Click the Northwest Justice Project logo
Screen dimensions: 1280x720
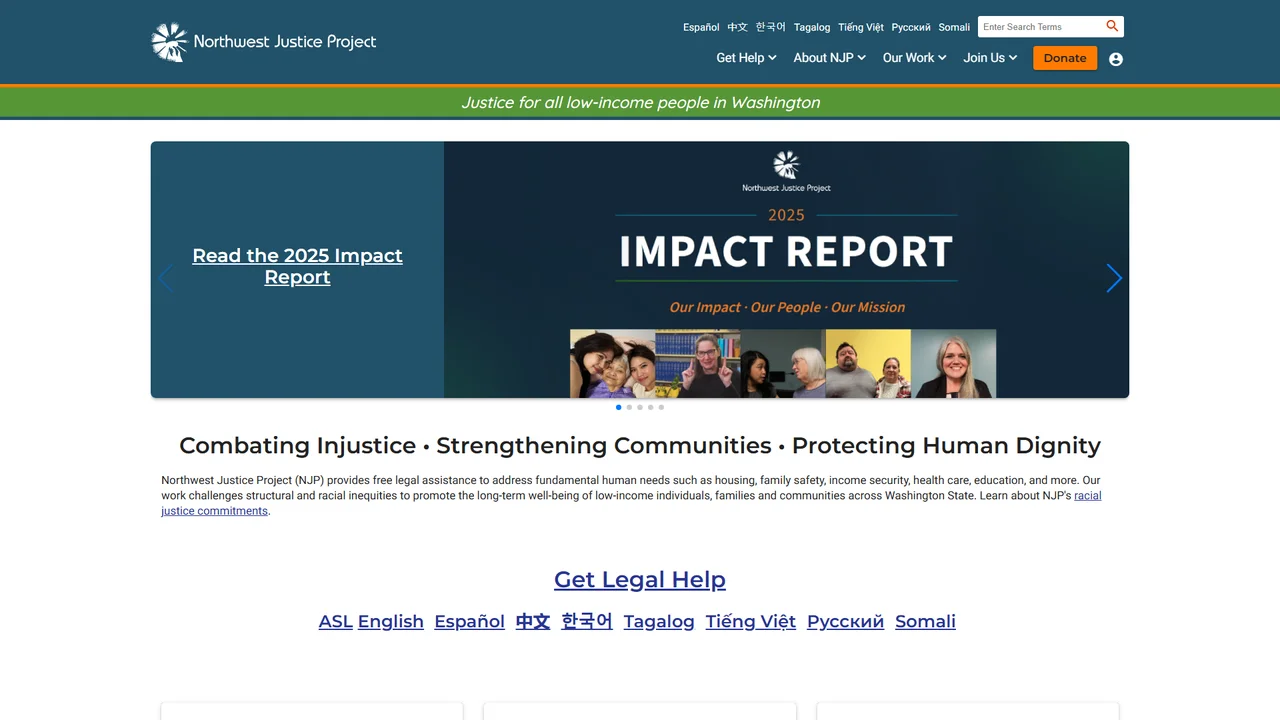tap(264, 42)
